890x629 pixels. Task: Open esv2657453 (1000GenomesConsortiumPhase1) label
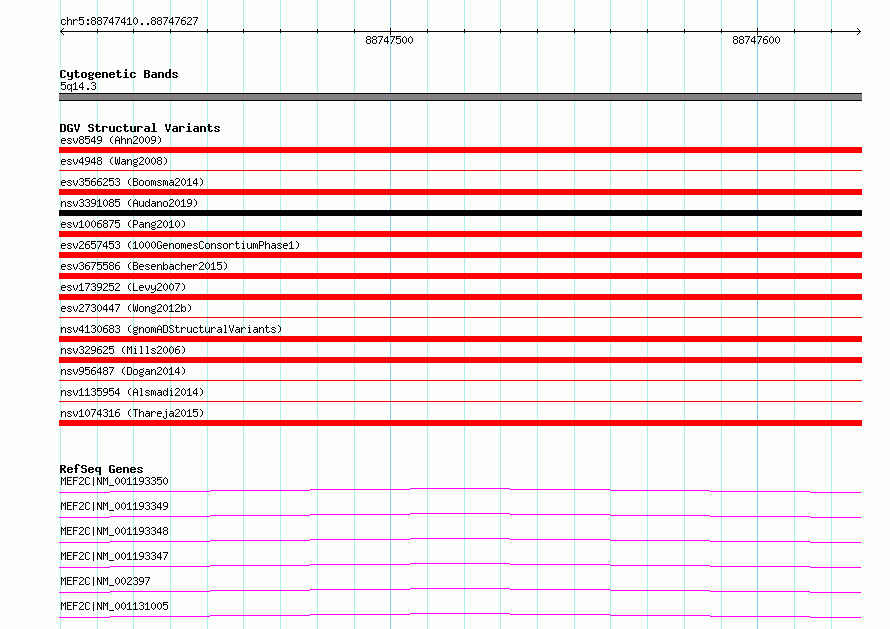tap(180, 245)
